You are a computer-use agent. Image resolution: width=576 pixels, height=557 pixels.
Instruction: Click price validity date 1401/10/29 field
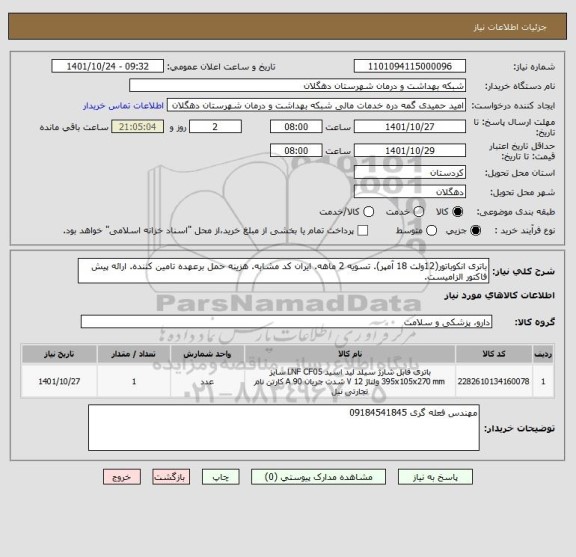pyautogui.click(x=410, y=151)
